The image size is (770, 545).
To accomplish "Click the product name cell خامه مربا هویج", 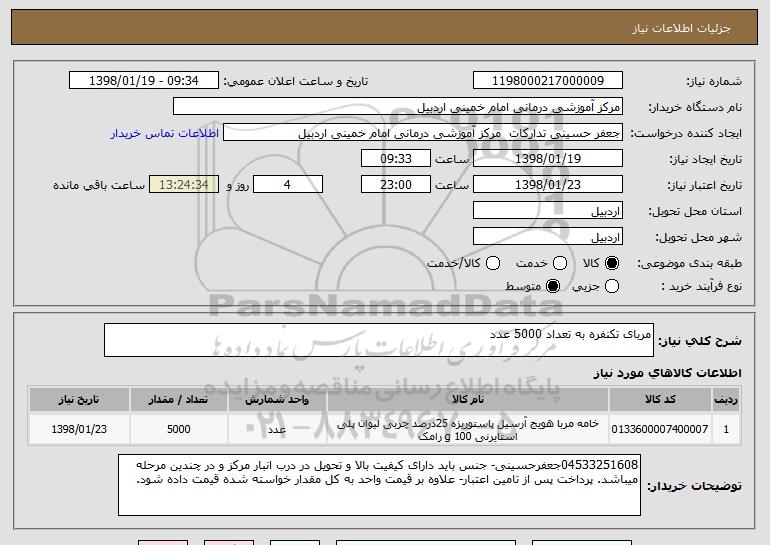I will tap(468, 430).
